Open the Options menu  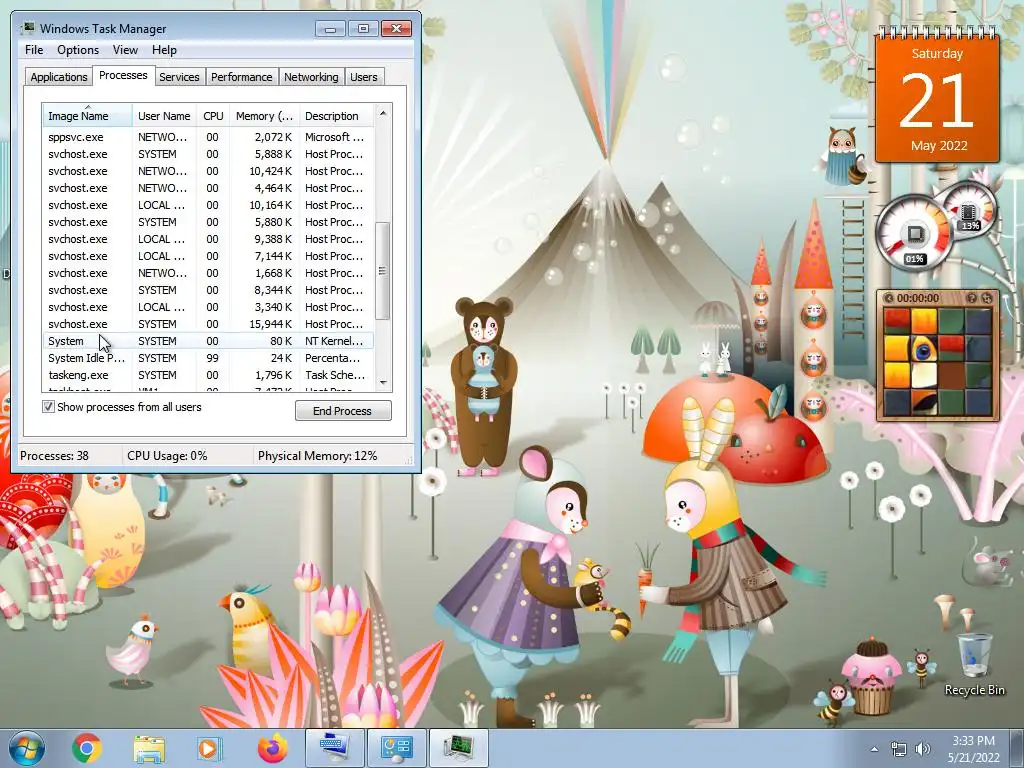pyautogui.click(x=78, y=50)
